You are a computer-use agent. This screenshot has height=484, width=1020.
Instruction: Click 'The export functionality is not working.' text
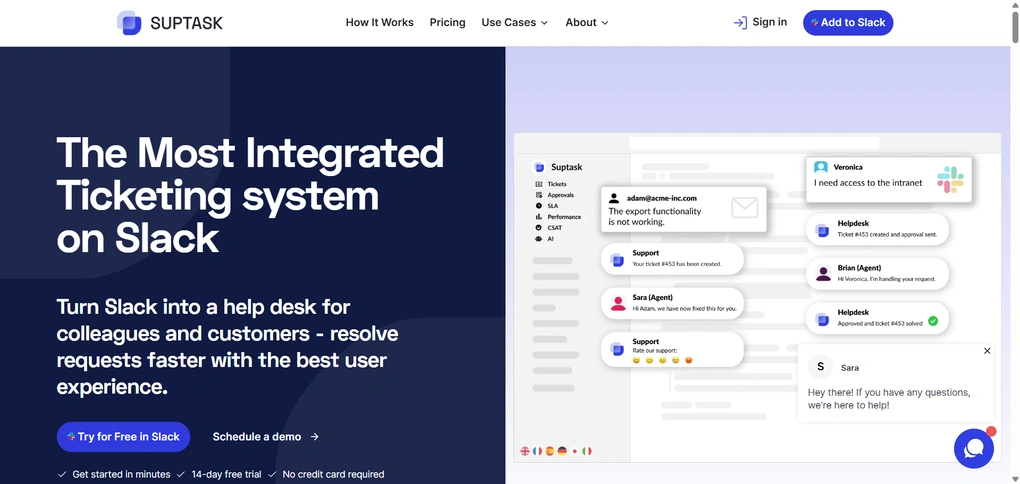tap(654, 217)
